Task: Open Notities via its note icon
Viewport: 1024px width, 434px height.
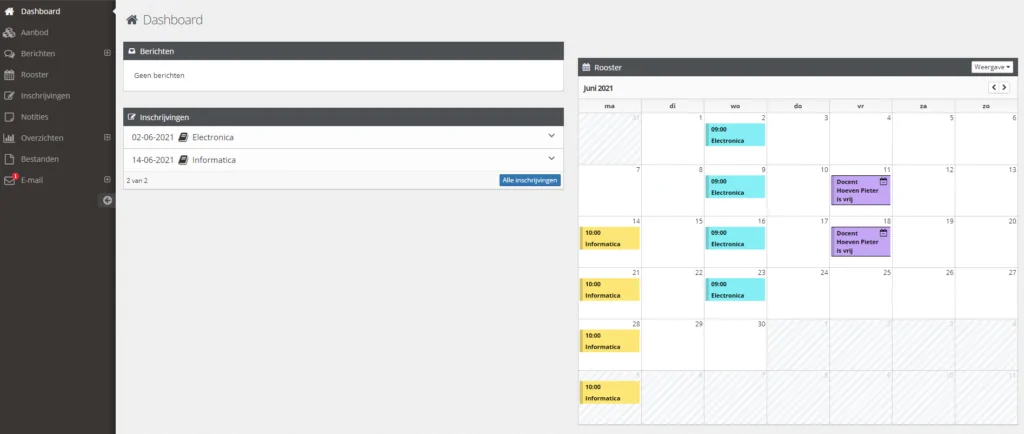Action: point(9,117)
